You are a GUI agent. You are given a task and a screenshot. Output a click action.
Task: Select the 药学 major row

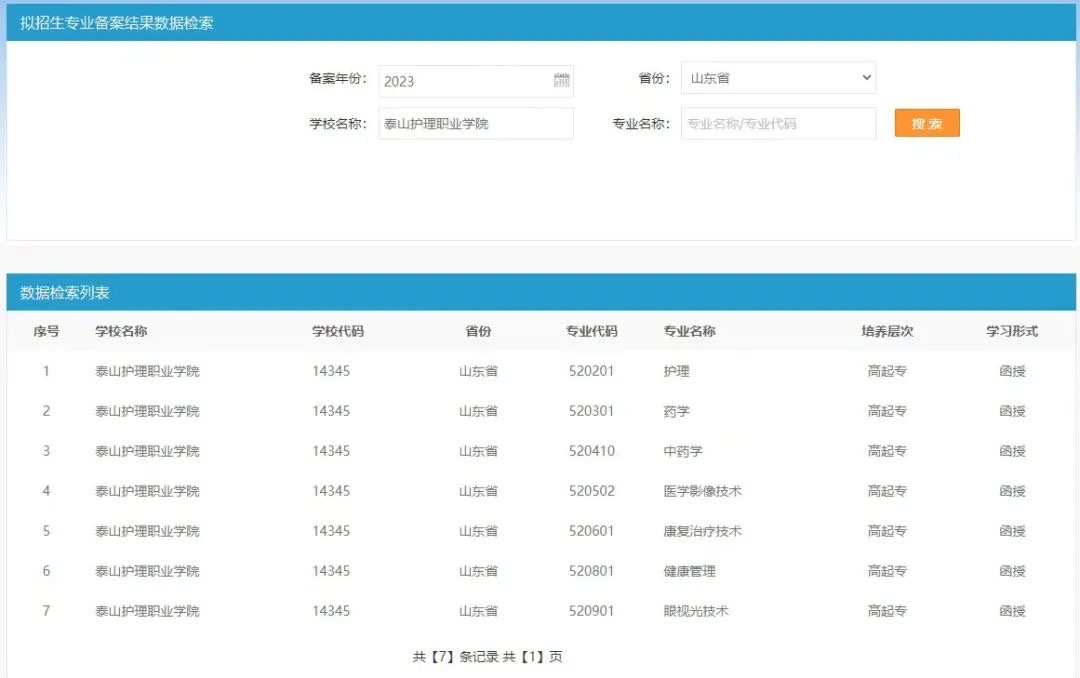click(x=676, y=411)
